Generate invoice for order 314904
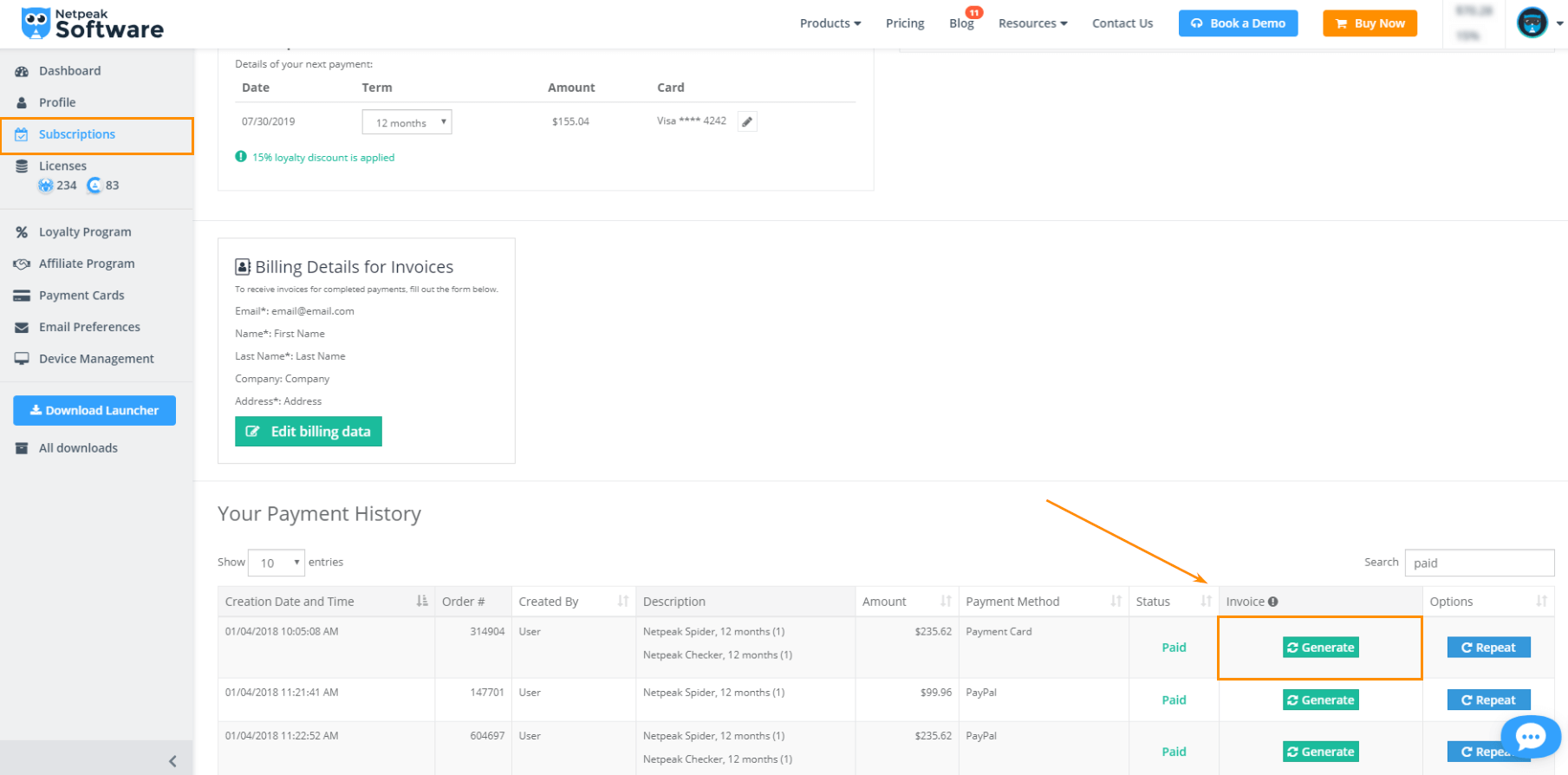 1320,648
